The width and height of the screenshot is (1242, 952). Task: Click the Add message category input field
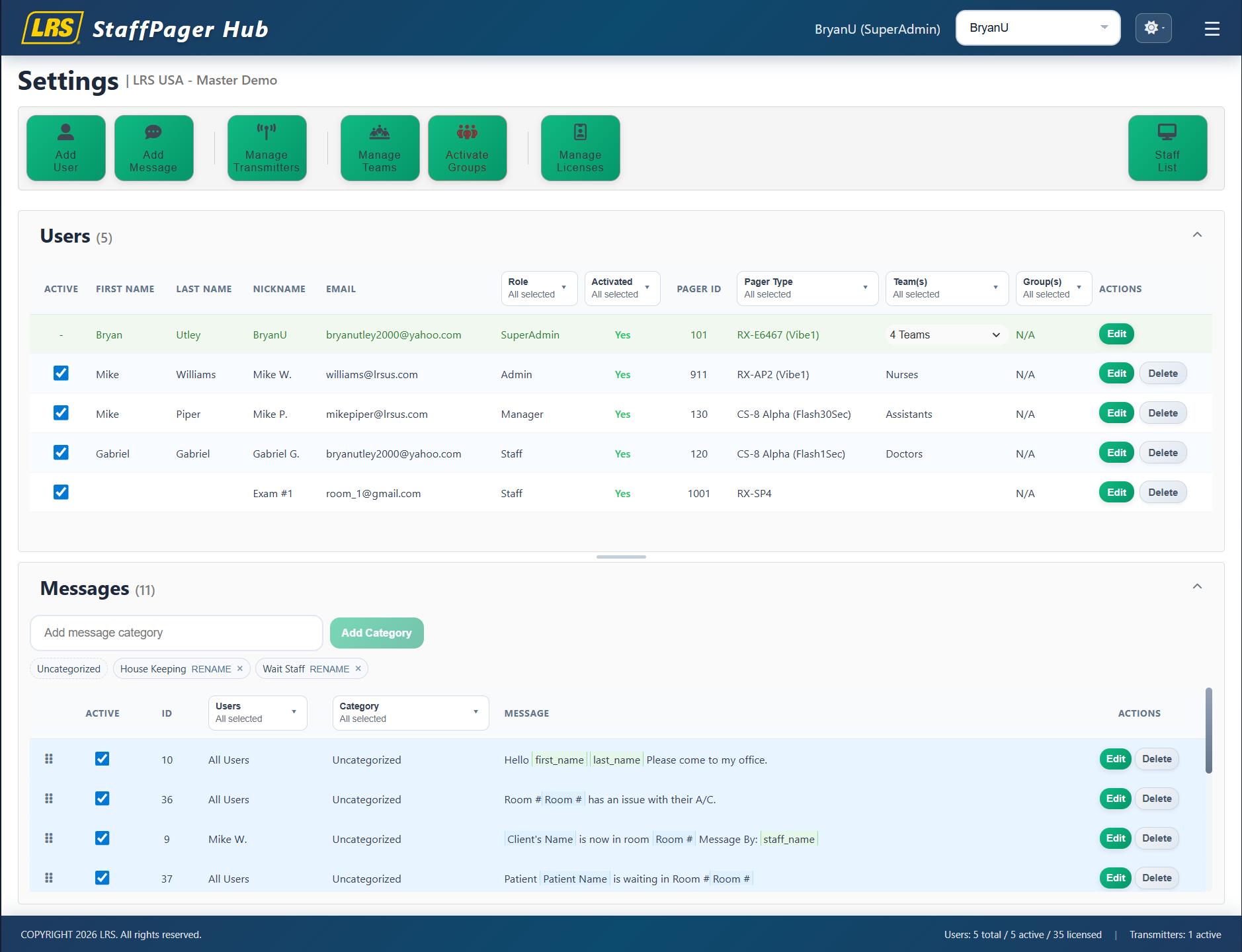pyautogui.click(x=175, y=633)
